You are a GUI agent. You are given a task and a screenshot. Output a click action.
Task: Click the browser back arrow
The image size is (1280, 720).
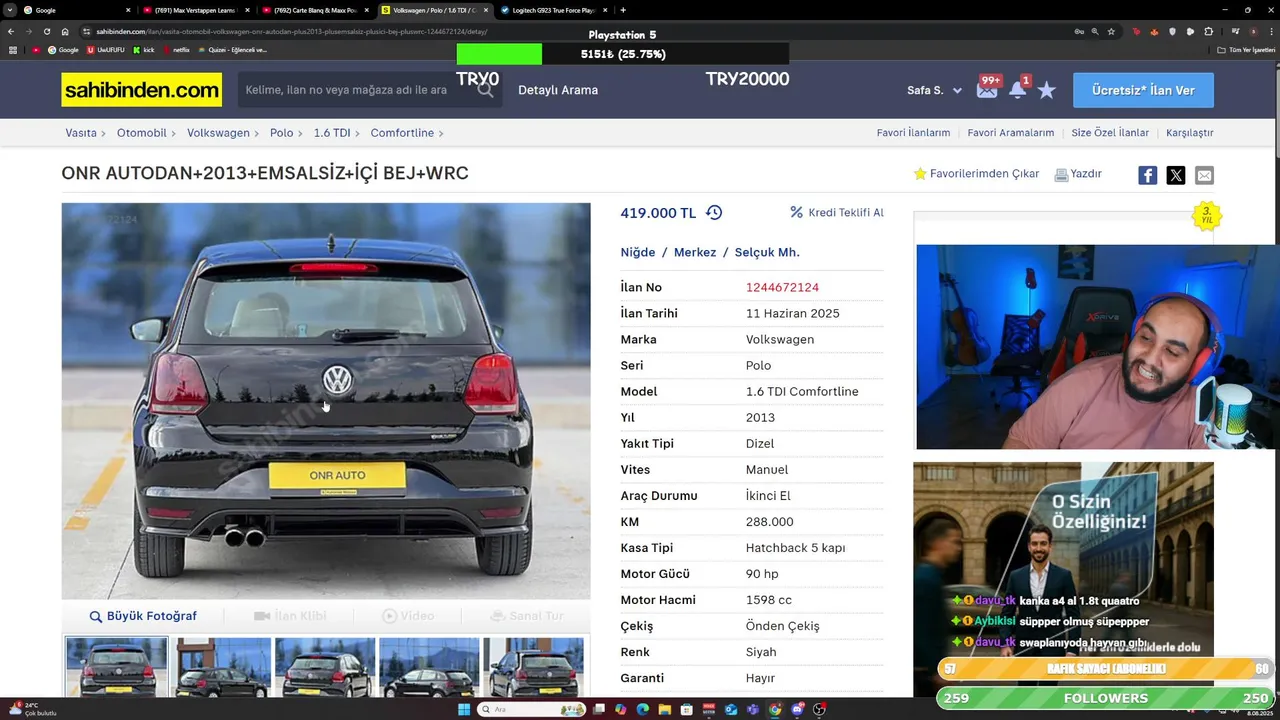[11, 31]
